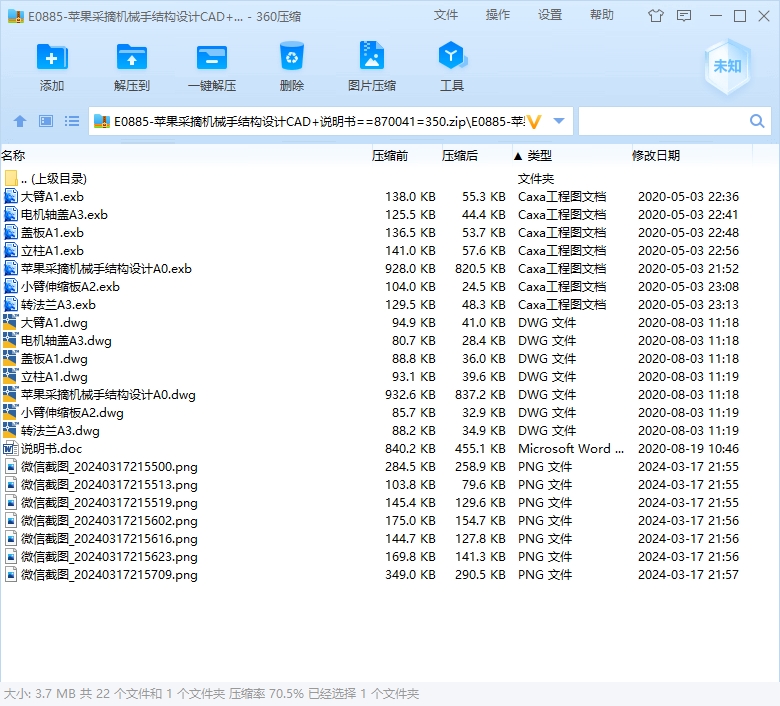Click the icon of 电机轴盖A3.exb

pyautogui.click(x=11, y=214)
